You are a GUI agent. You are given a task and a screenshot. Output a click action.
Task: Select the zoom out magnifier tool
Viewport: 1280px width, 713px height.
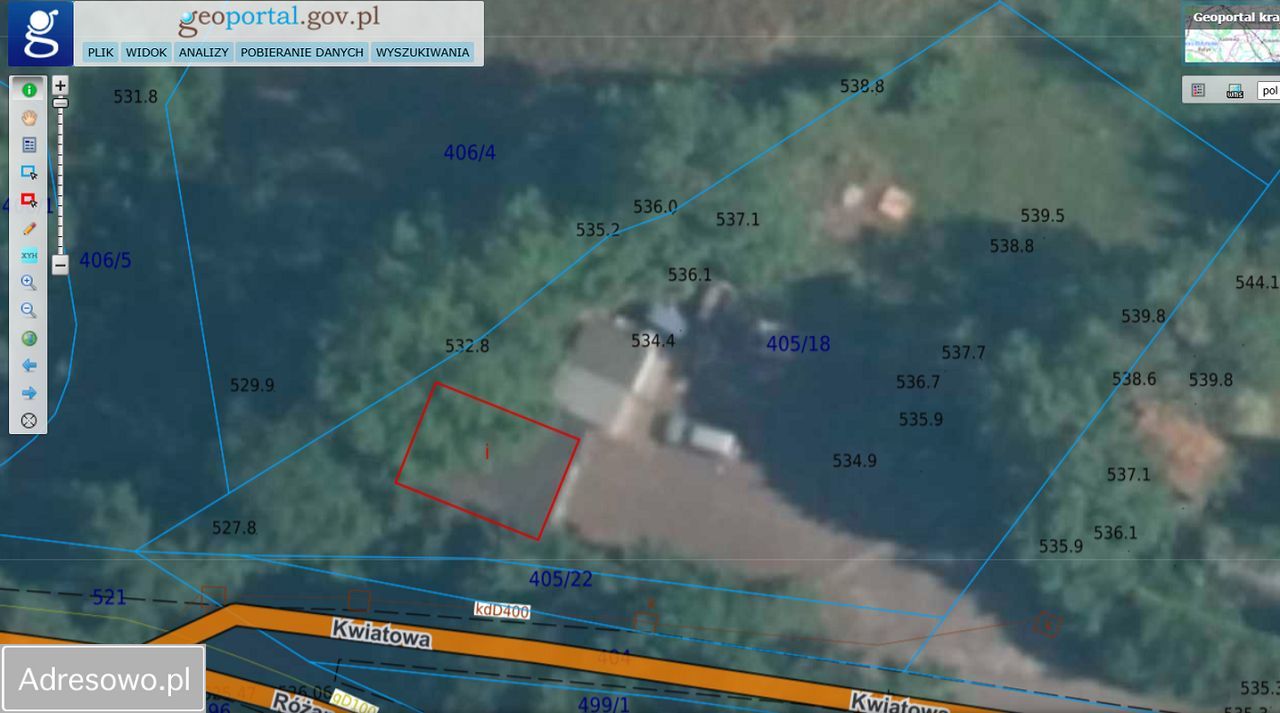(29, 310)
